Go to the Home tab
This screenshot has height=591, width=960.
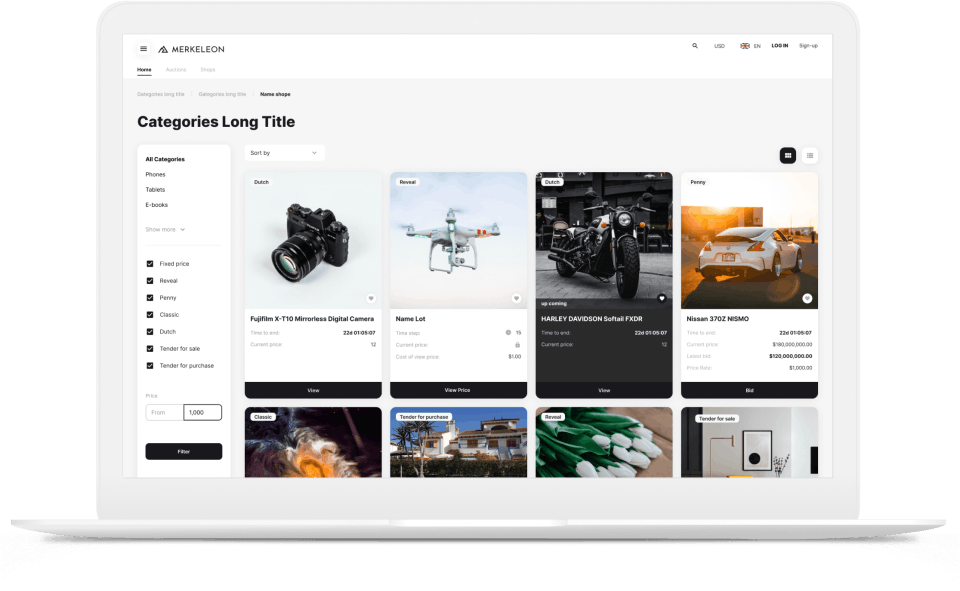tap(144, 70)
